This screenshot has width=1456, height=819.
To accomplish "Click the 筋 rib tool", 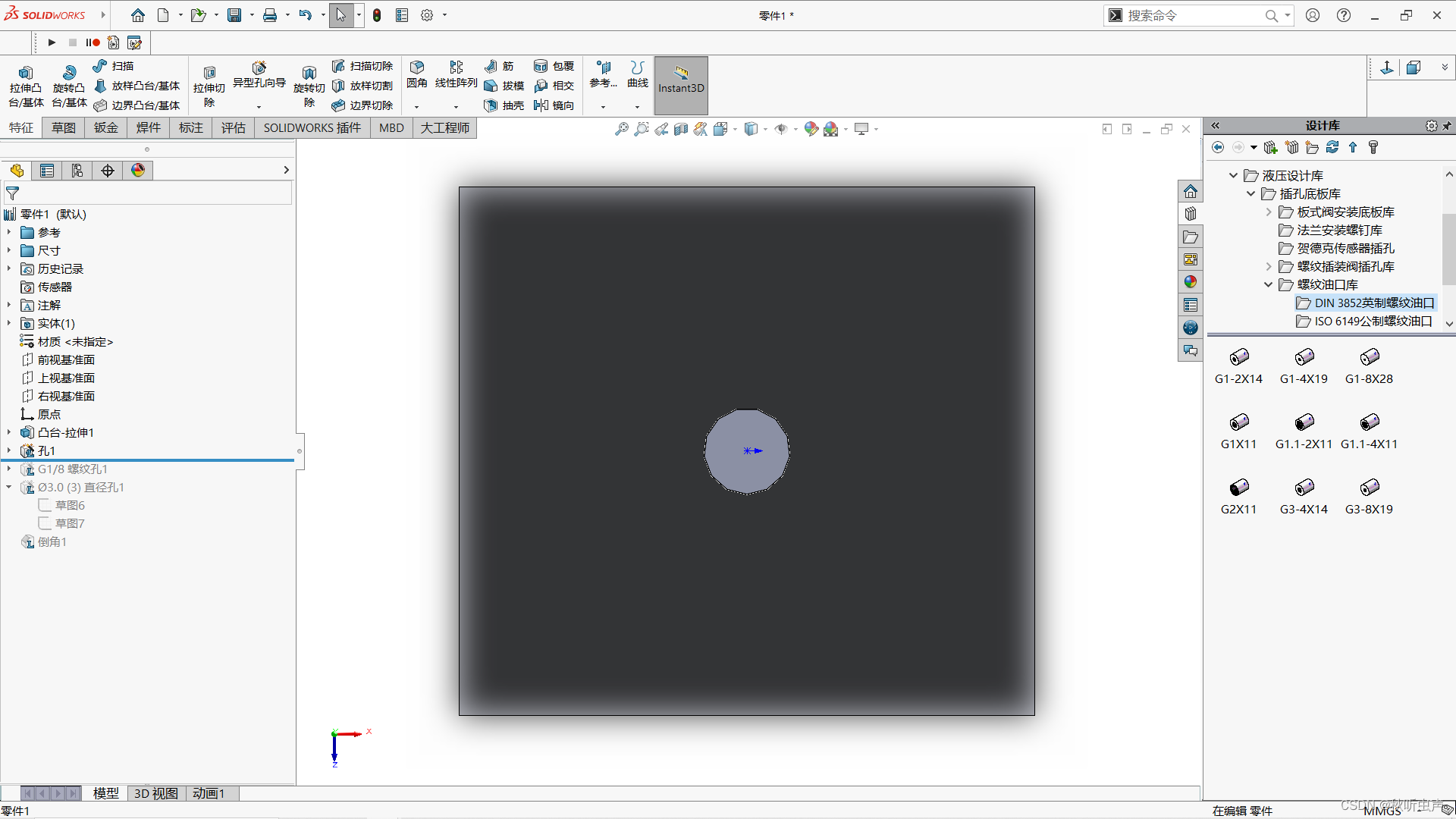I will pyautogui.click(x=500, y=66).
